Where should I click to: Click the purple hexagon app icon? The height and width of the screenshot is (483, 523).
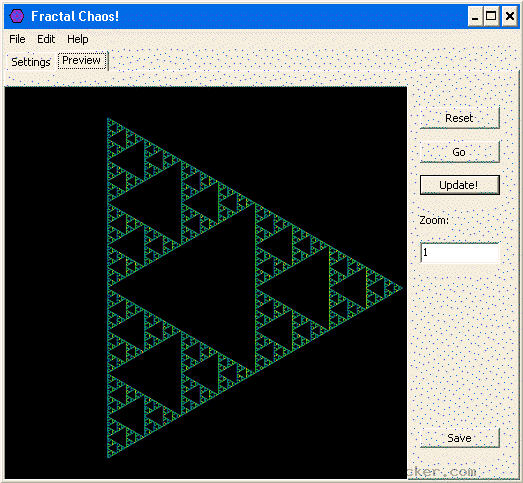[x=16, y=16]
